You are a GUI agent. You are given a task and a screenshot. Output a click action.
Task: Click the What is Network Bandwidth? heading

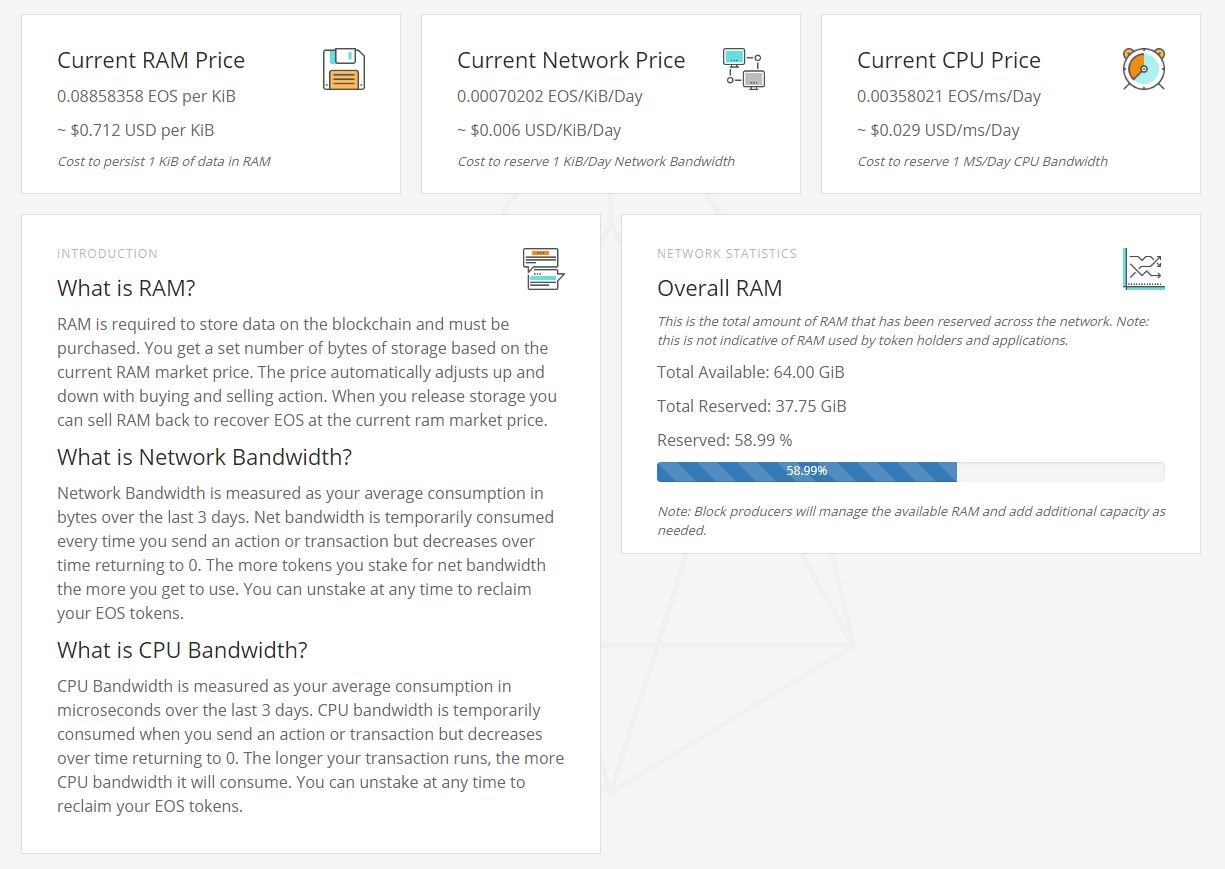[204, 457]
